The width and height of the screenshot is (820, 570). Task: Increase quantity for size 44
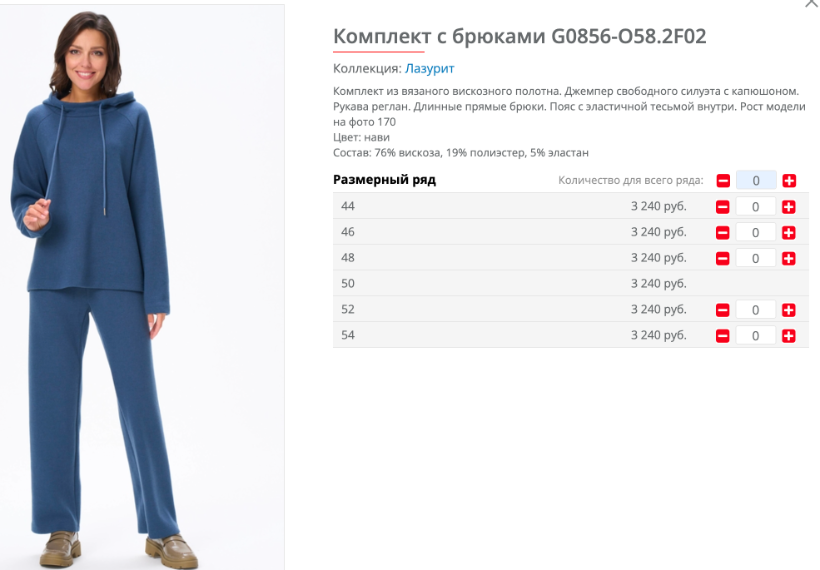pos(789,207)
